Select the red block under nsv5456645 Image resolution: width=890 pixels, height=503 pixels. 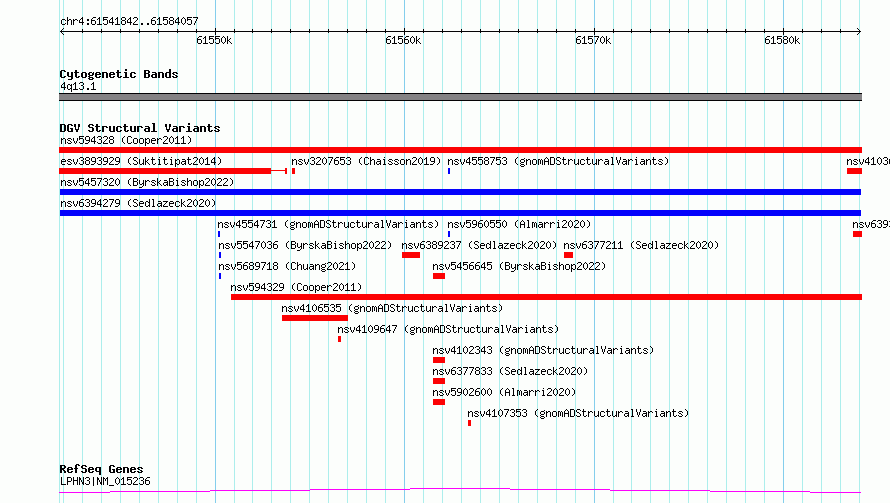click(x=439, y=276)
